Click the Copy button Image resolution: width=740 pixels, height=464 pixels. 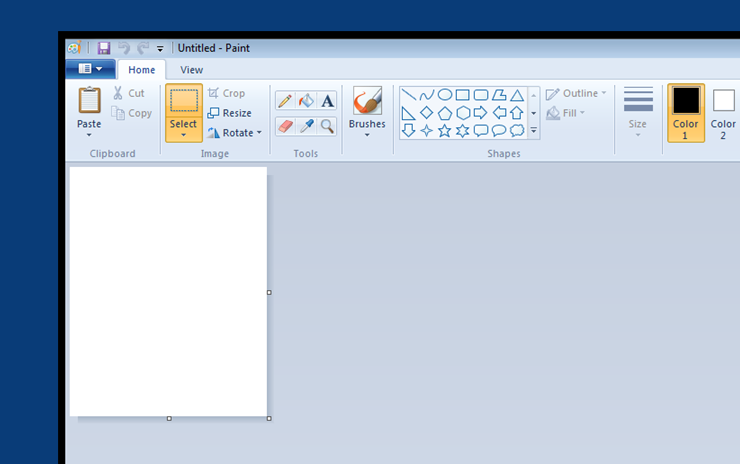click(x=132, y=113)
